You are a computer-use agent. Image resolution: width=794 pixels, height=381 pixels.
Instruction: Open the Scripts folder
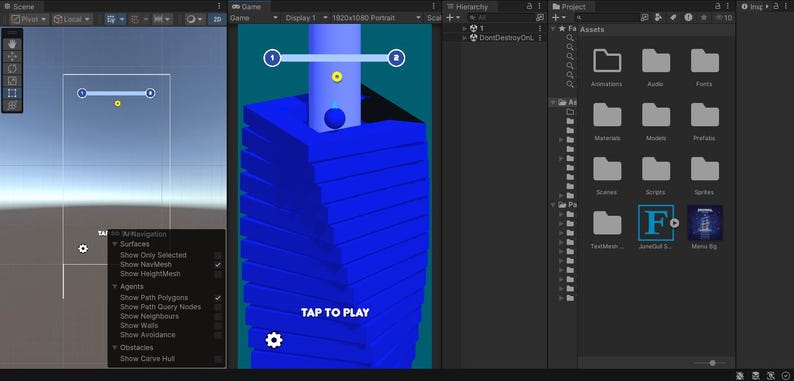[x=655, y=176]
